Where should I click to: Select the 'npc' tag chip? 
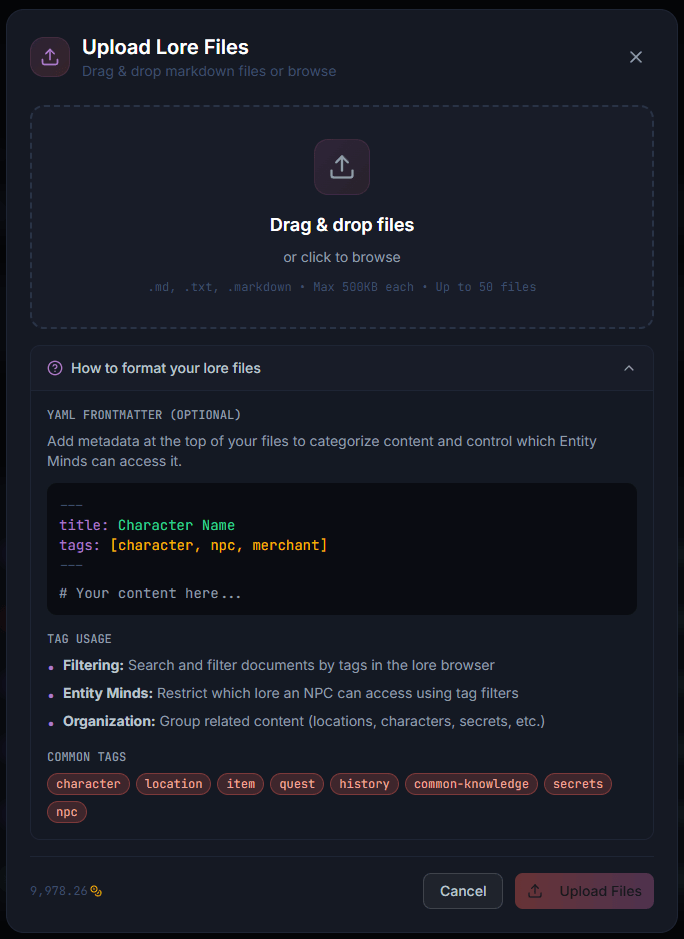tap(66, 812)
